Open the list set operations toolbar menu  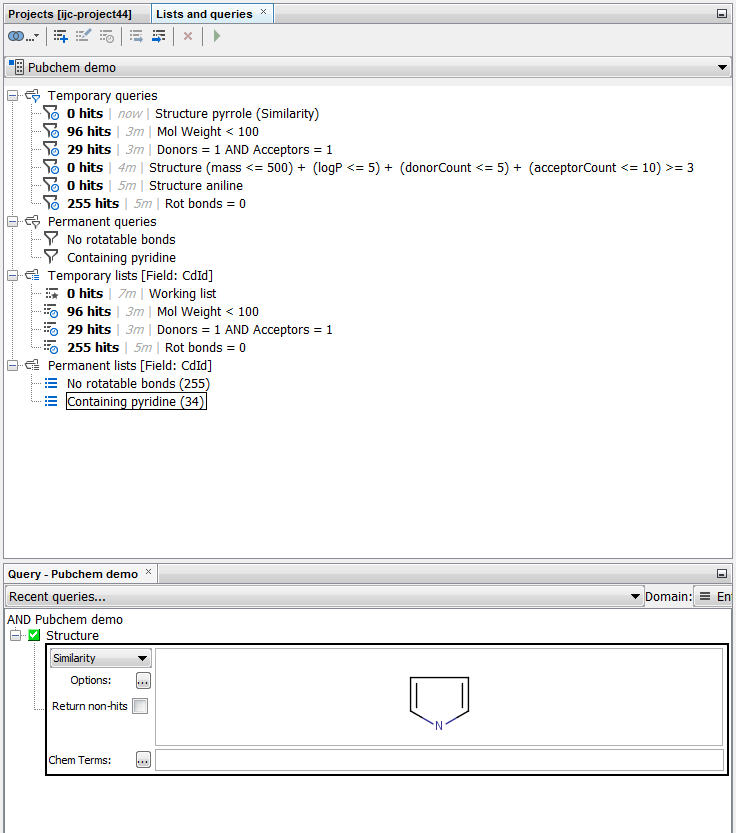pyautogui.click(x=23, y=36)
